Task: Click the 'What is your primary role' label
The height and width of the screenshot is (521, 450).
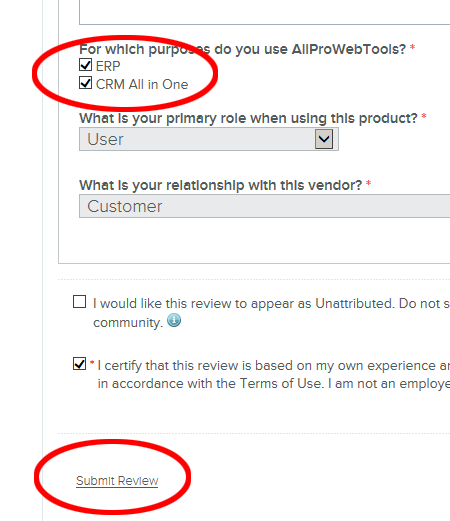Action: (248, 118)
